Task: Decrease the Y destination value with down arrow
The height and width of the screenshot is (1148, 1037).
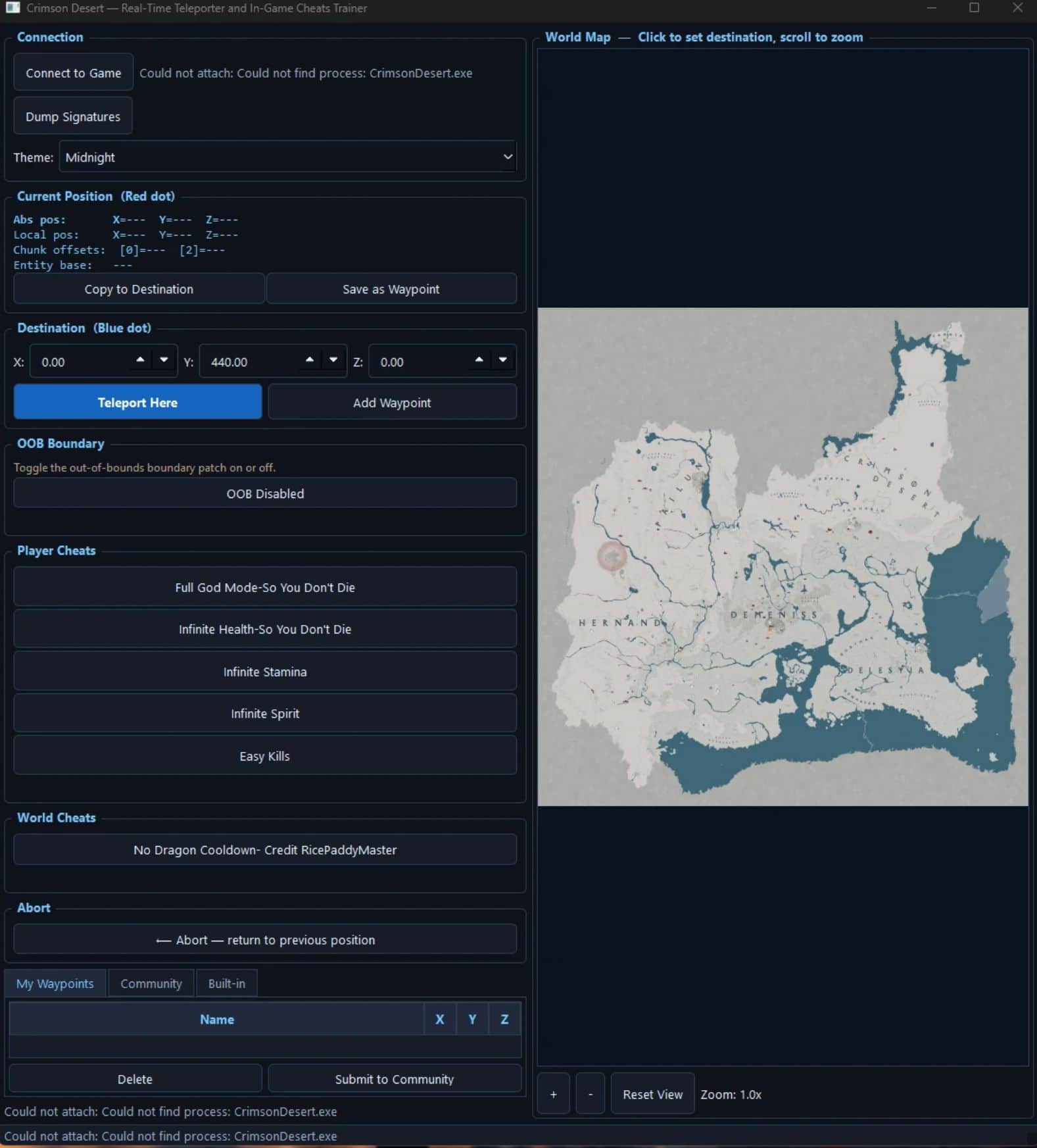Action: [x=333, y=360]
